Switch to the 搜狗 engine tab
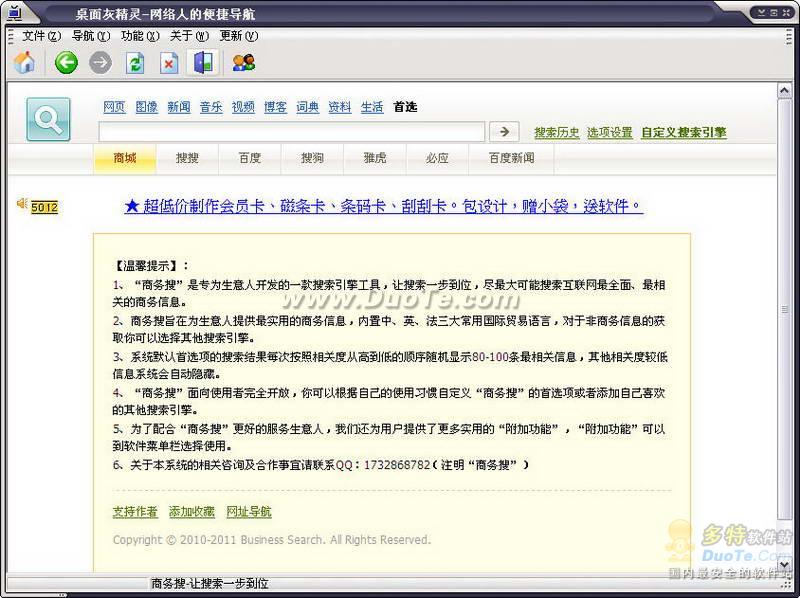This screenshot has height=598, width=800. (312, 158)
